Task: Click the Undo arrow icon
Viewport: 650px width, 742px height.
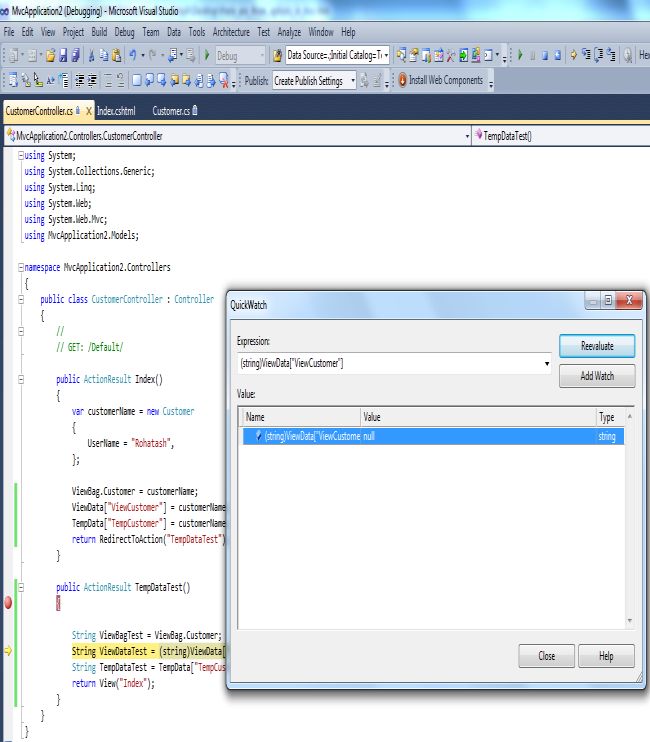Action: [133, 55]
